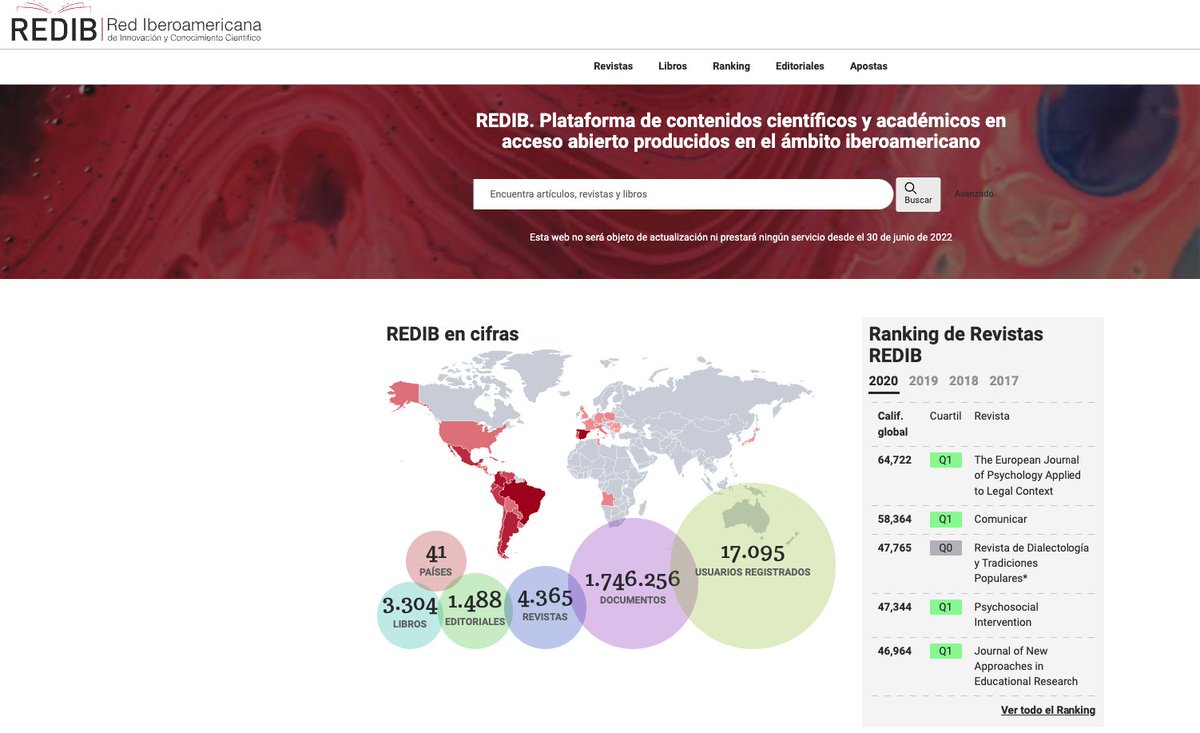Switch to the 2018 ranking tab
Image resolution: width=1200 pixels, height=733 pixels.
(963, 381)
